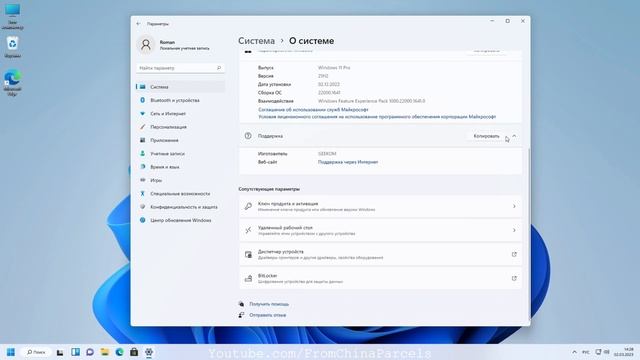
Task: Click the settings page vertical scrollbar
Action: click(x=529, y=233)
